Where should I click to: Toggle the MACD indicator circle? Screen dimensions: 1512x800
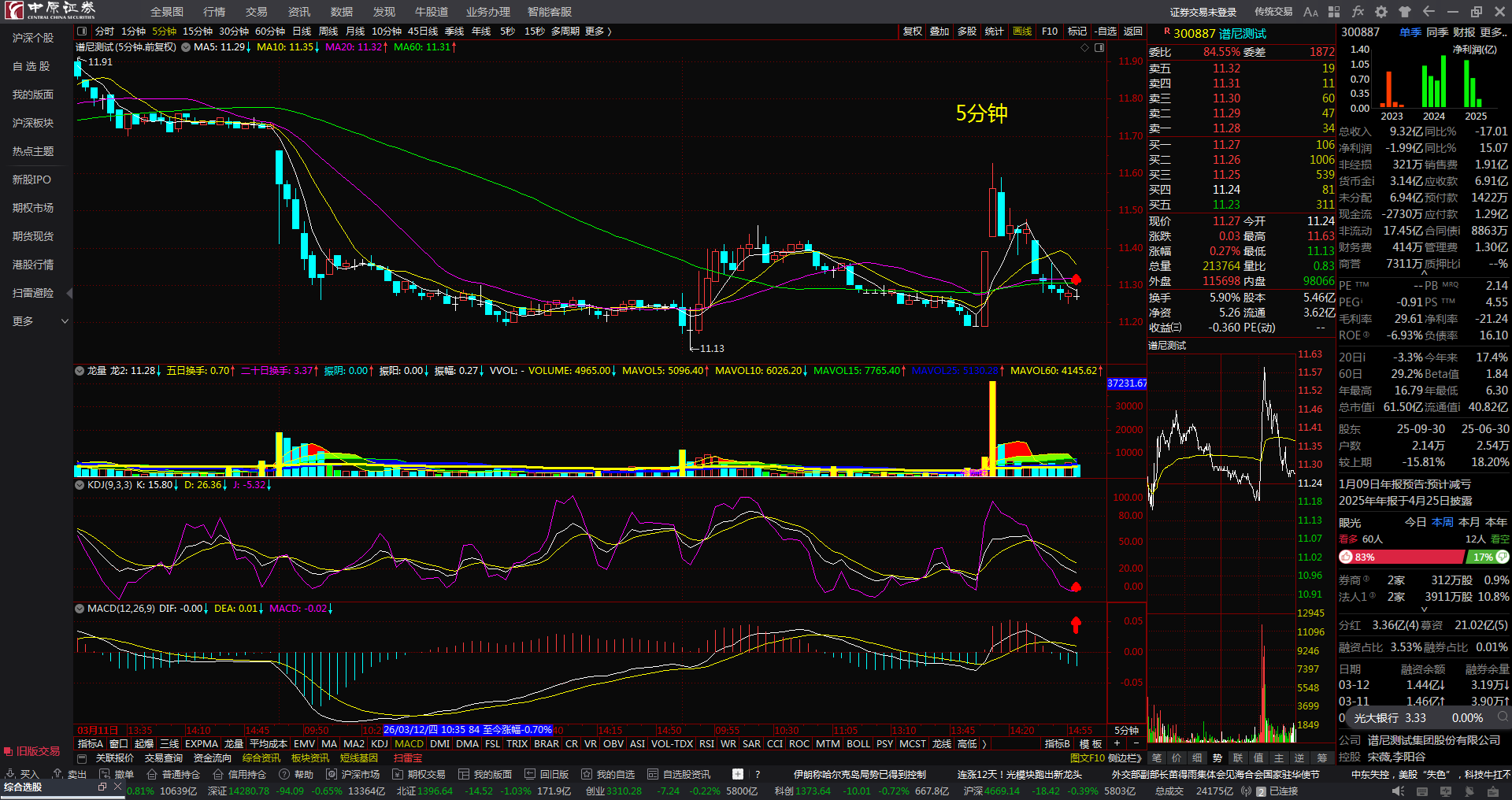pyautogui.click(x=80, y=609)
